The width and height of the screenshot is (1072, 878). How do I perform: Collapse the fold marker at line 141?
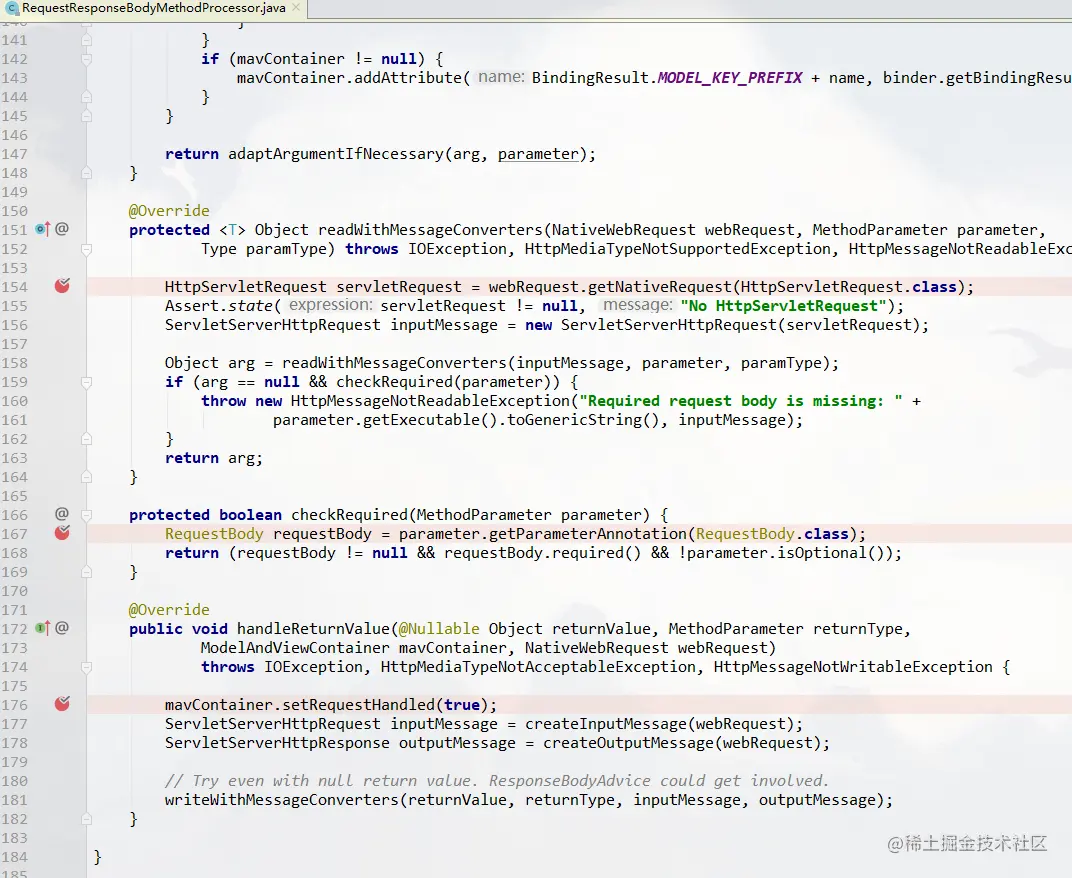click(86, 40)
